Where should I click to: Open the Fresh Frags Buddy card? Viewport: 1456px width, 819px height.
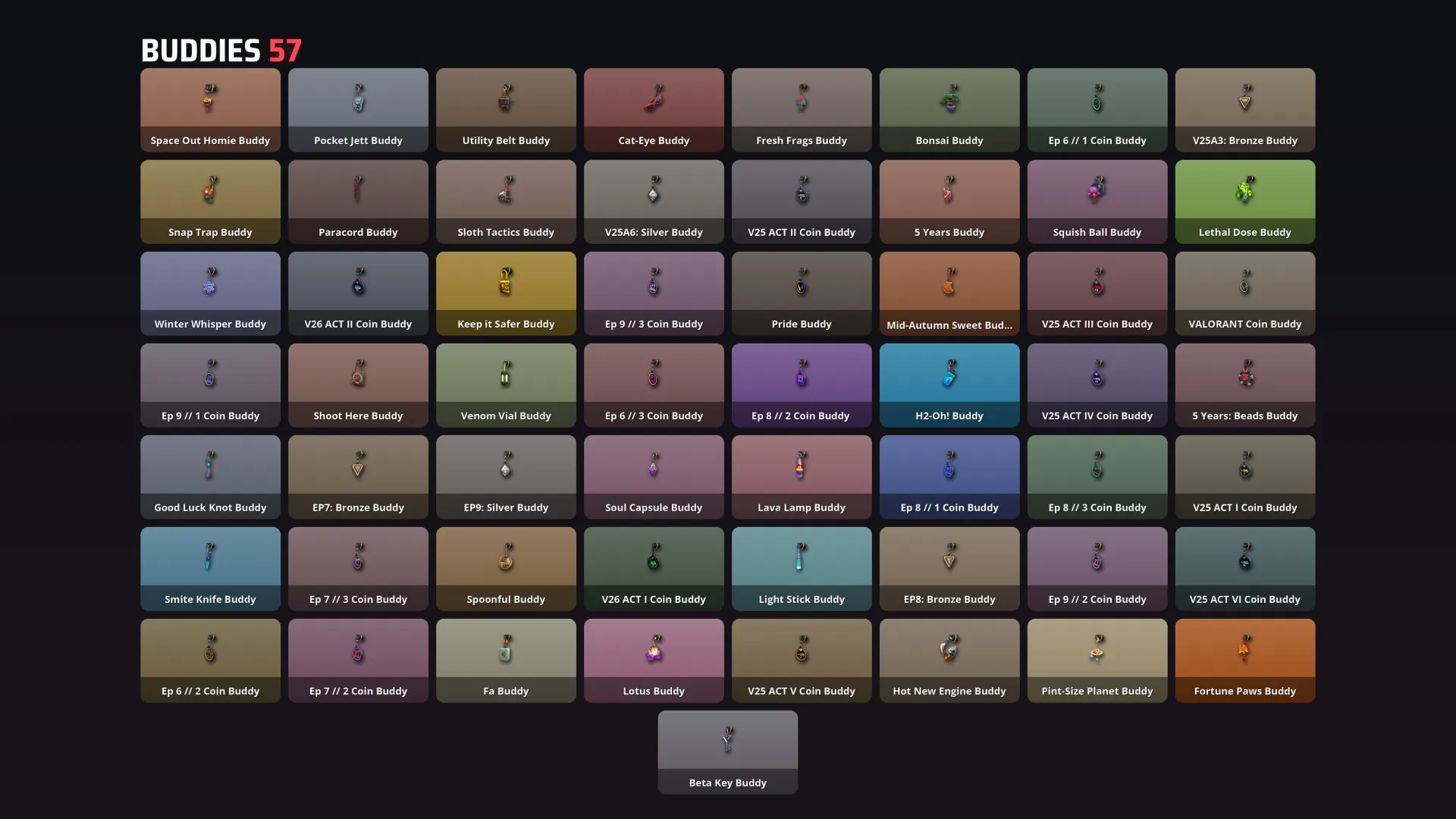tap(802, 110)
